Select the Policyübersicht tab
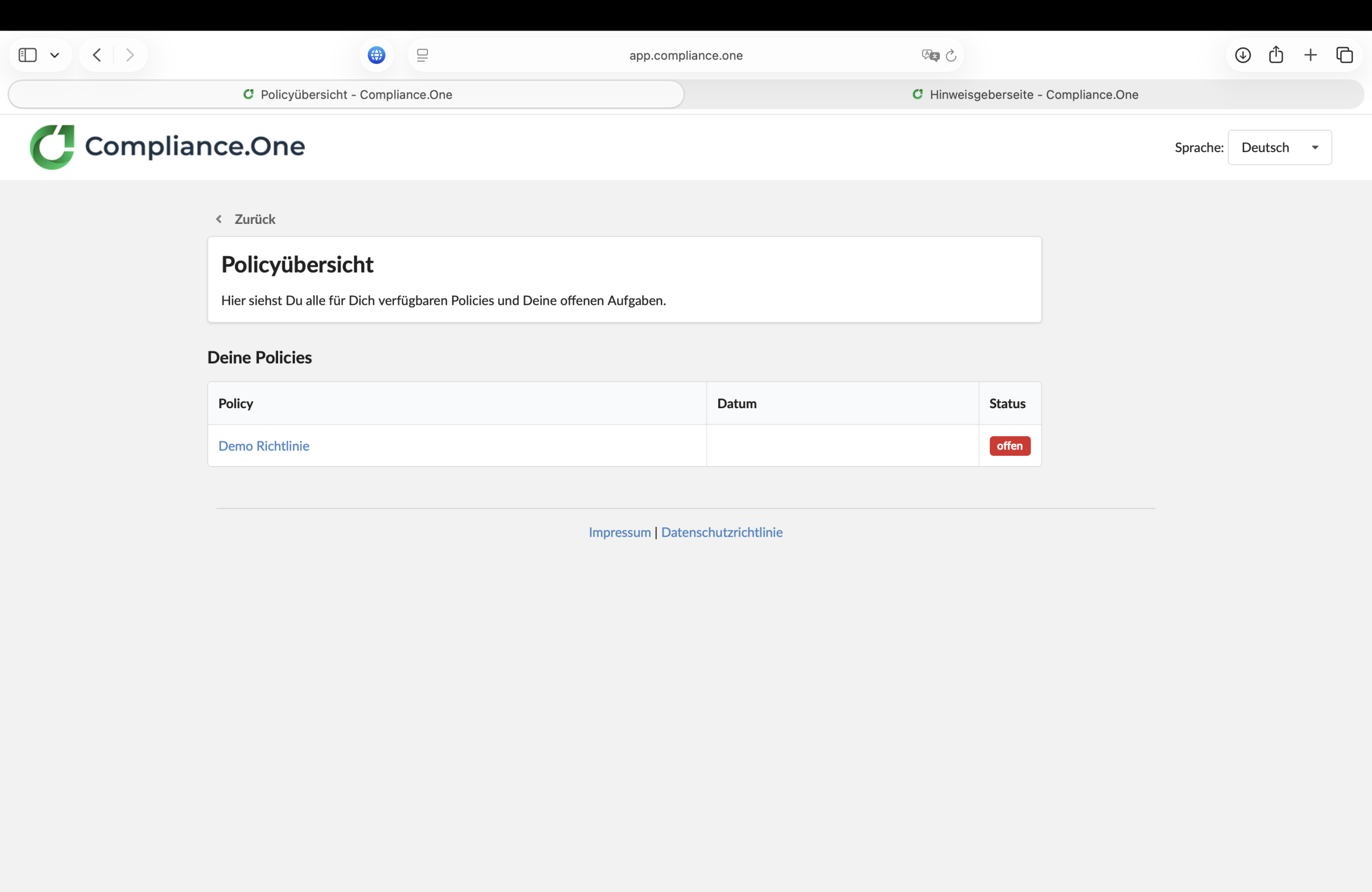The height and width of the screenshot is (892, 1372). pos(346,94)
